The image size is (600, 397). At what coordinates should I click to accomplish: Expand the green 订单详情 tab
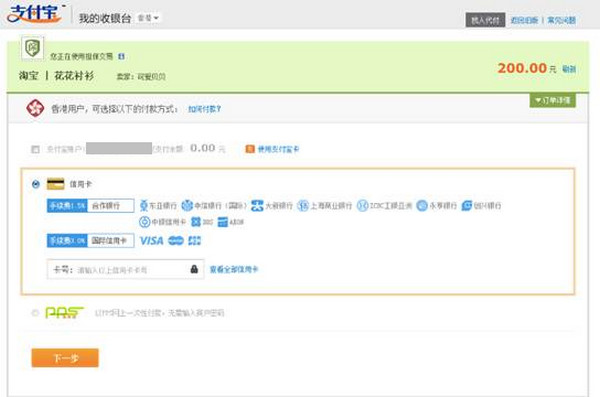(553, 101)
